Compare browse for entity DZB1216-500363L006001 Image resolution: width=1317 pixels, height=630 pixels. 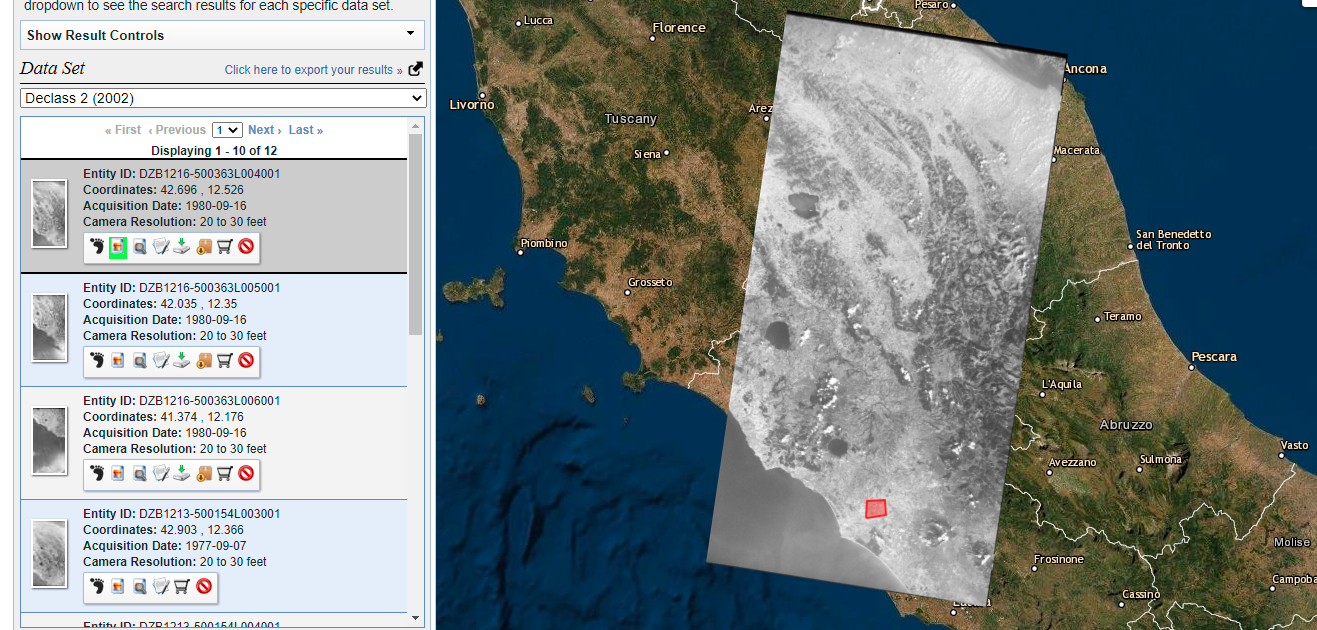click(140, 473)
